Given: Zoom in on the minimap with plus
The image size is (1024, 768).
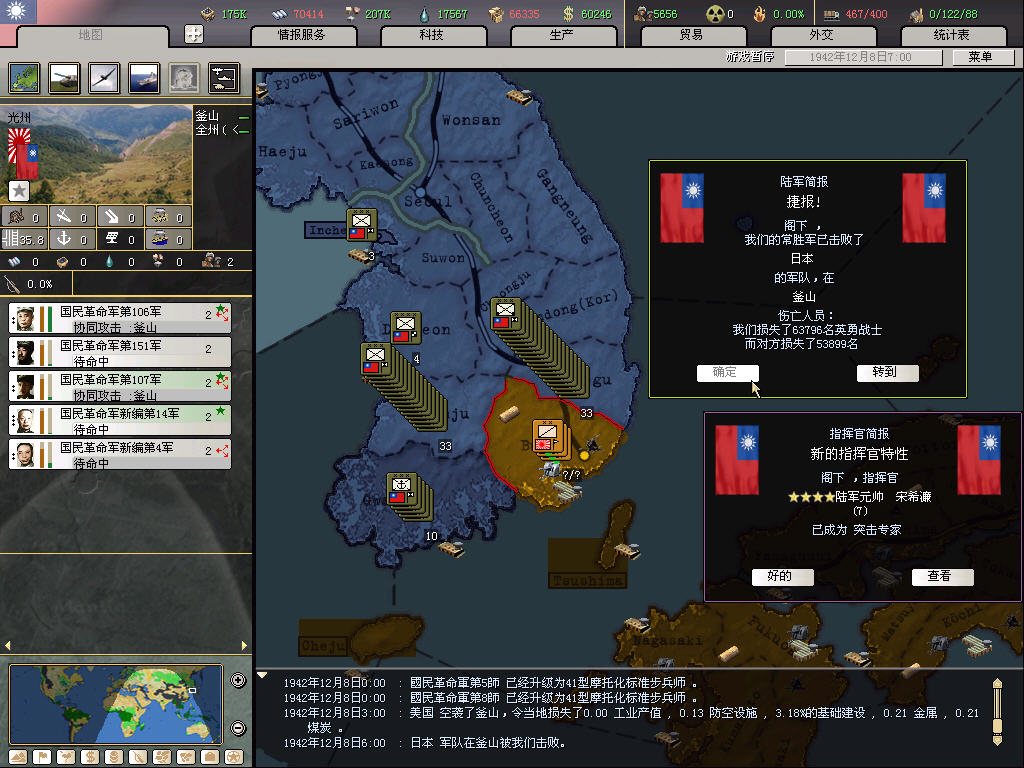Looking at the screenshot, I should click(x=238, y=681).
